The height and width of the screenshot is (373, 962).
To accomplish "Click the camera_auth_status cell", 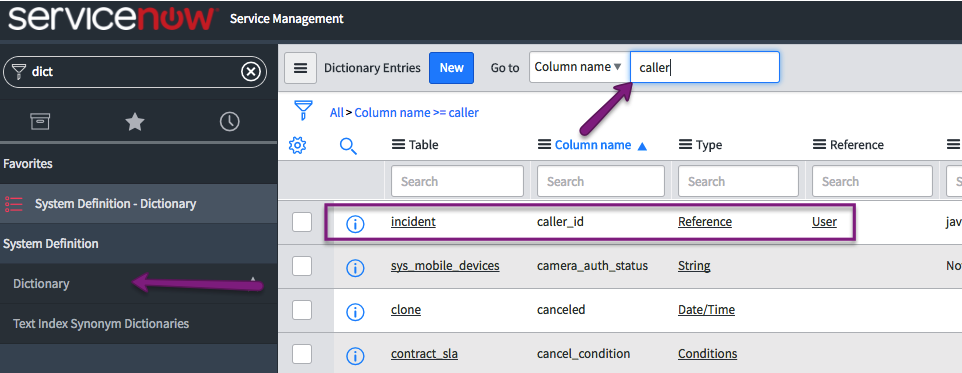I will coord(592,266).
